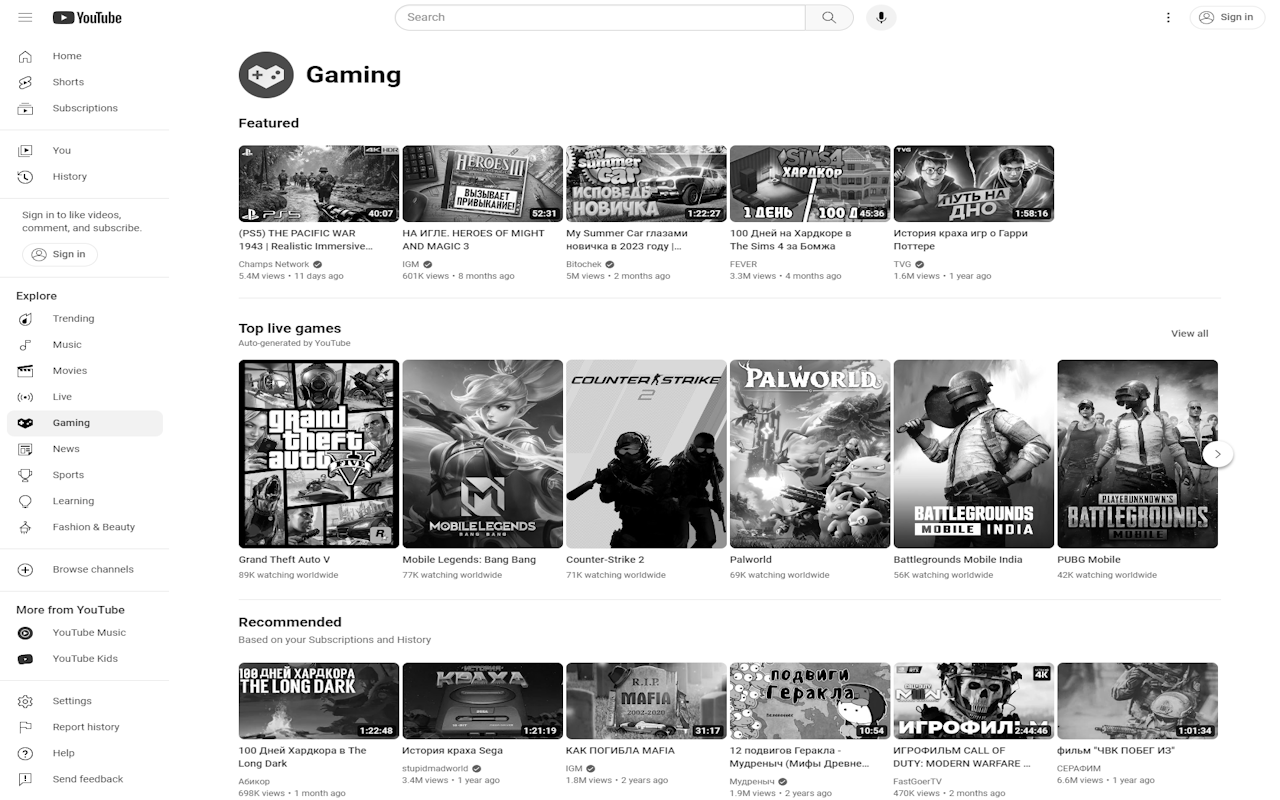Click the stupidmadworld channel name

(435, 769)
